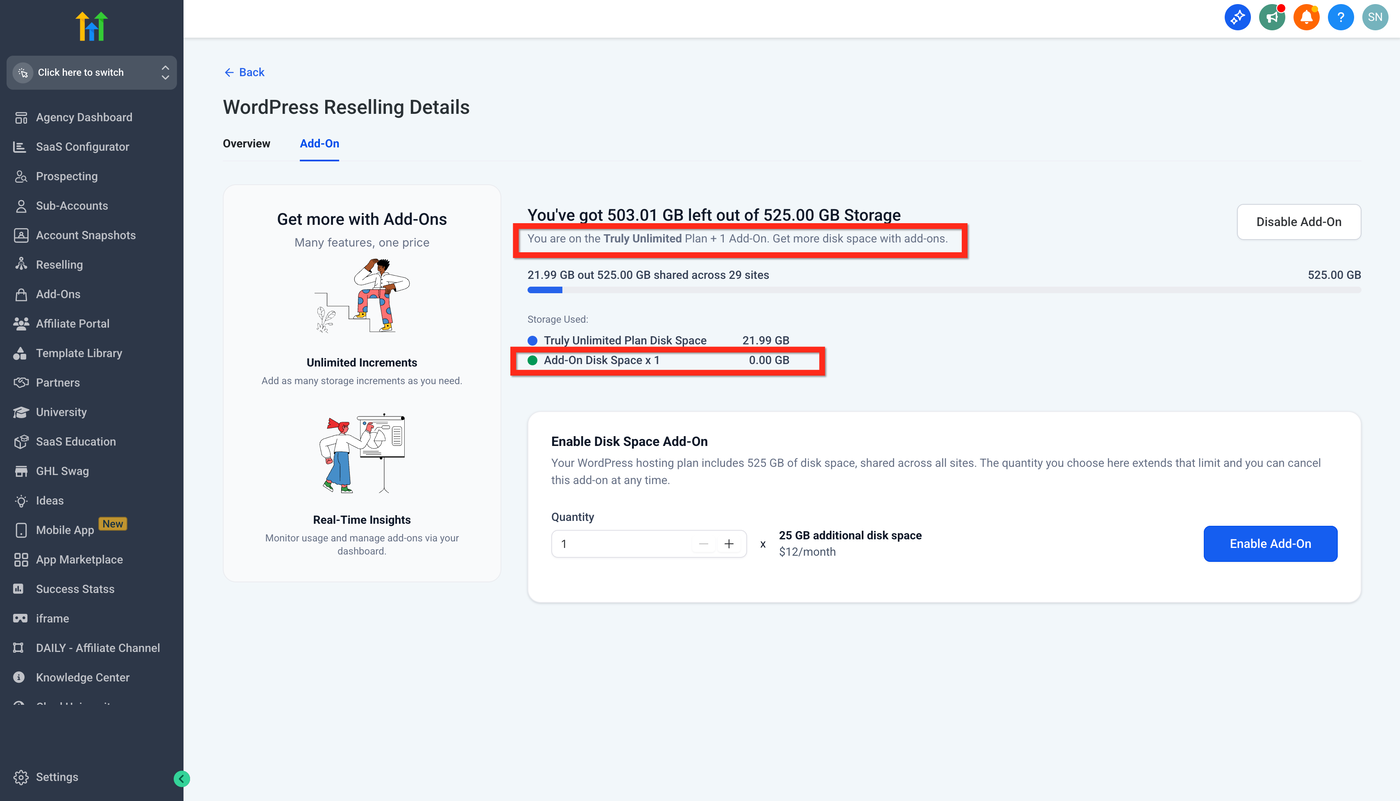Viewport: 1400px width, 801px height.
Task: Click the Settings gear icon
Action: [x=21, y=777]
